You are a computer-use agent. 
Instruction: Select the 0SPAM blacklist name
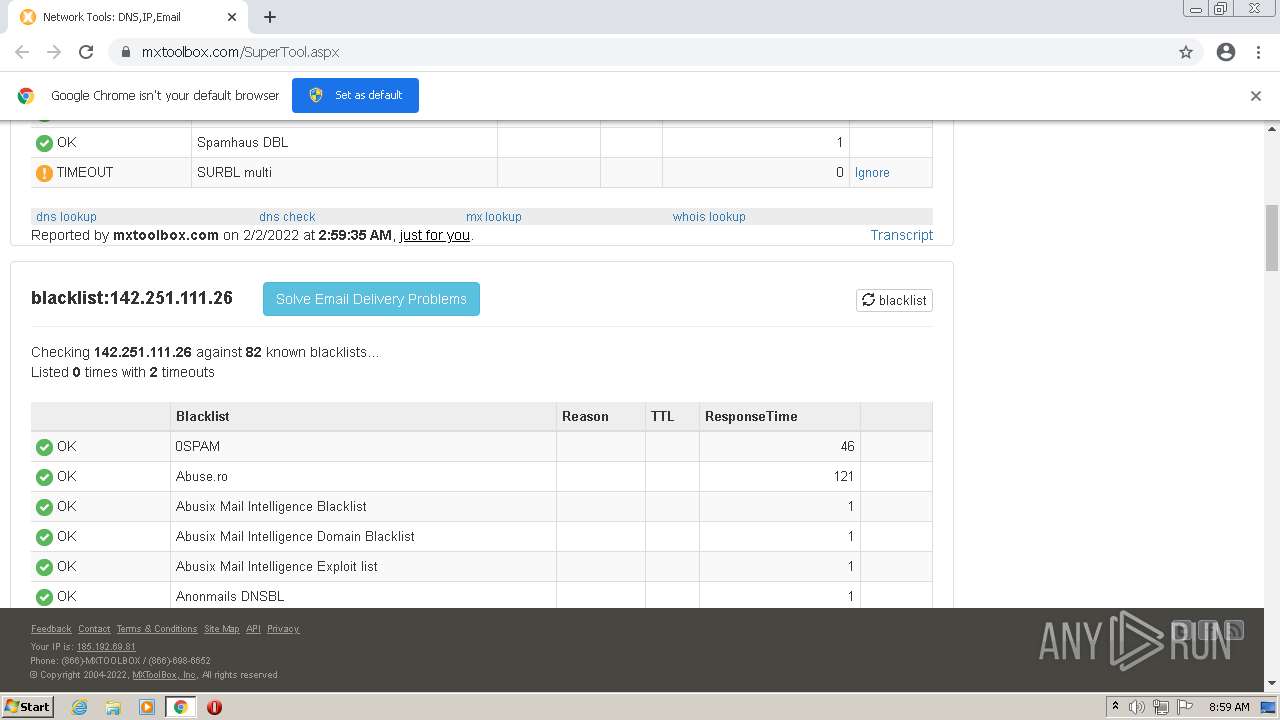coord(198,446)
